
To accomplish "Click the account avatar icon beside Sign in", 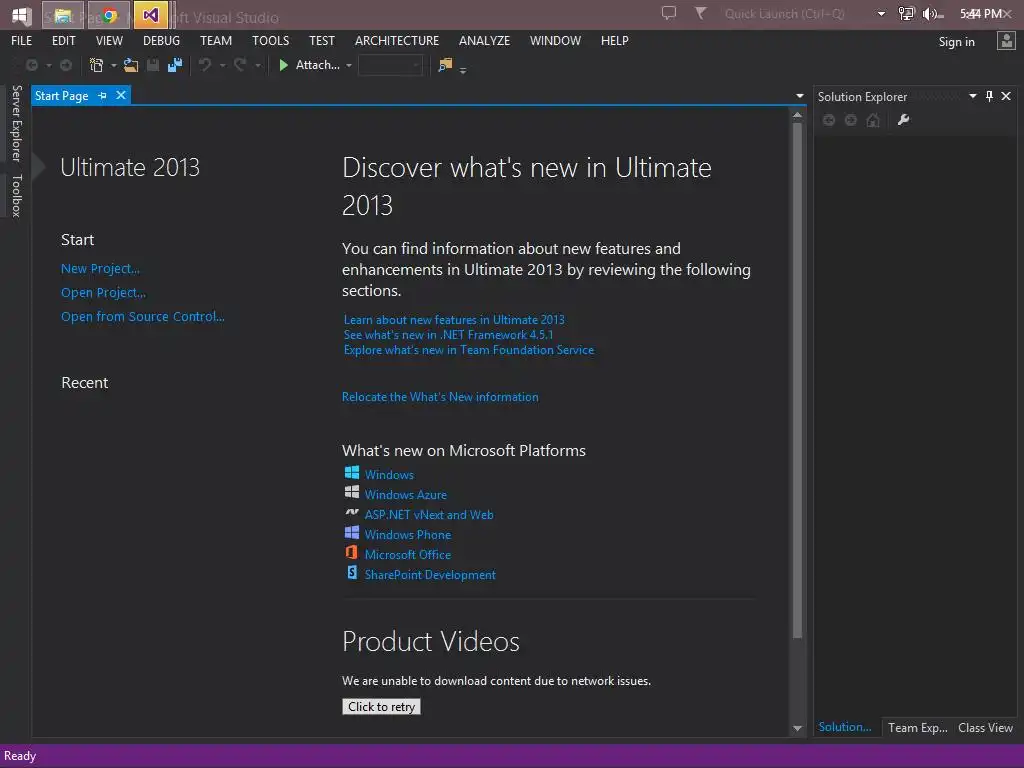I will click(1006, 41).
